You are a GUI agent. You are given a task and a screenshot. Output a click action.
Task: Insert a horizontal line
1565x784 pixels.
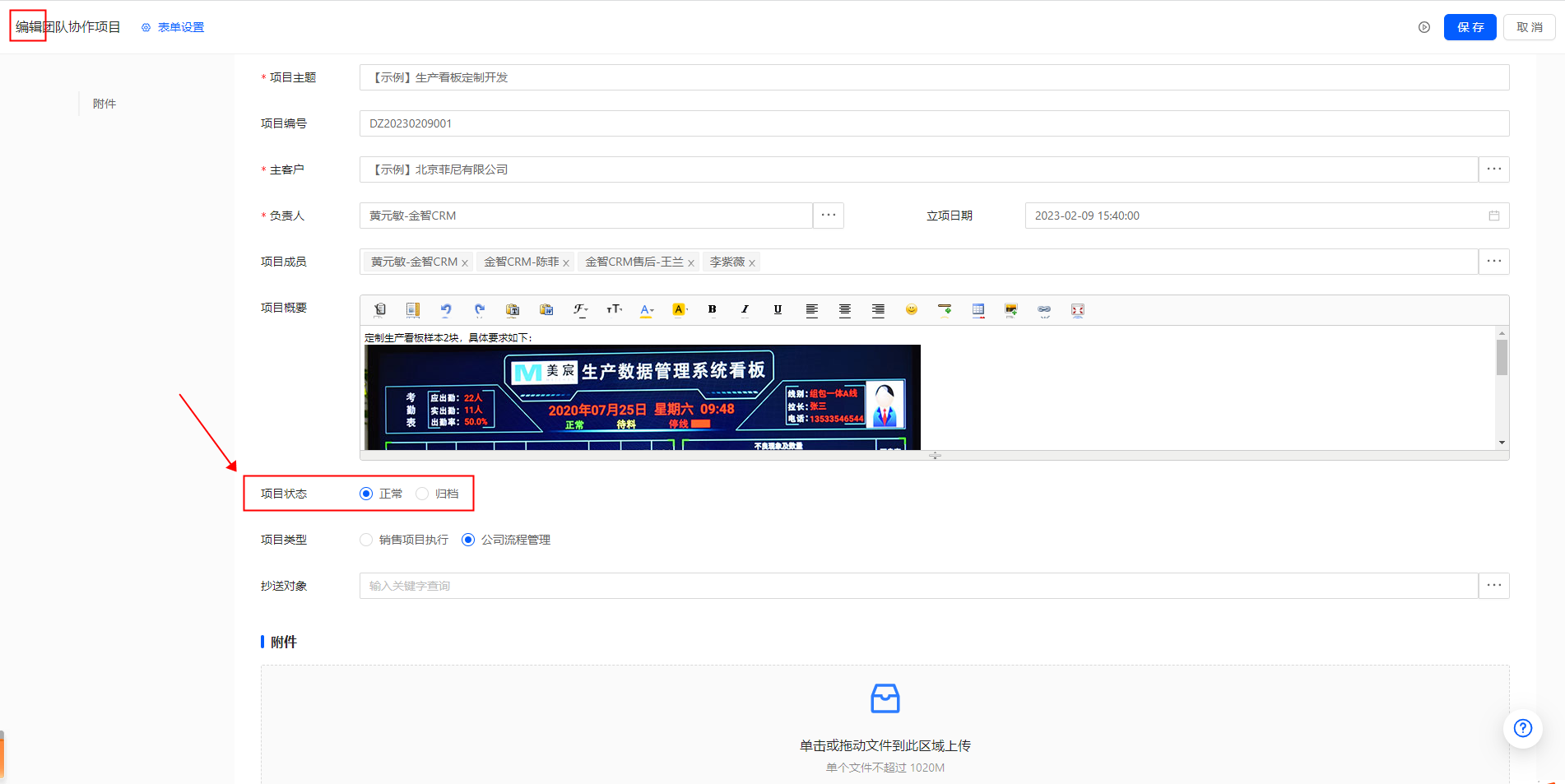coord(945,310)
